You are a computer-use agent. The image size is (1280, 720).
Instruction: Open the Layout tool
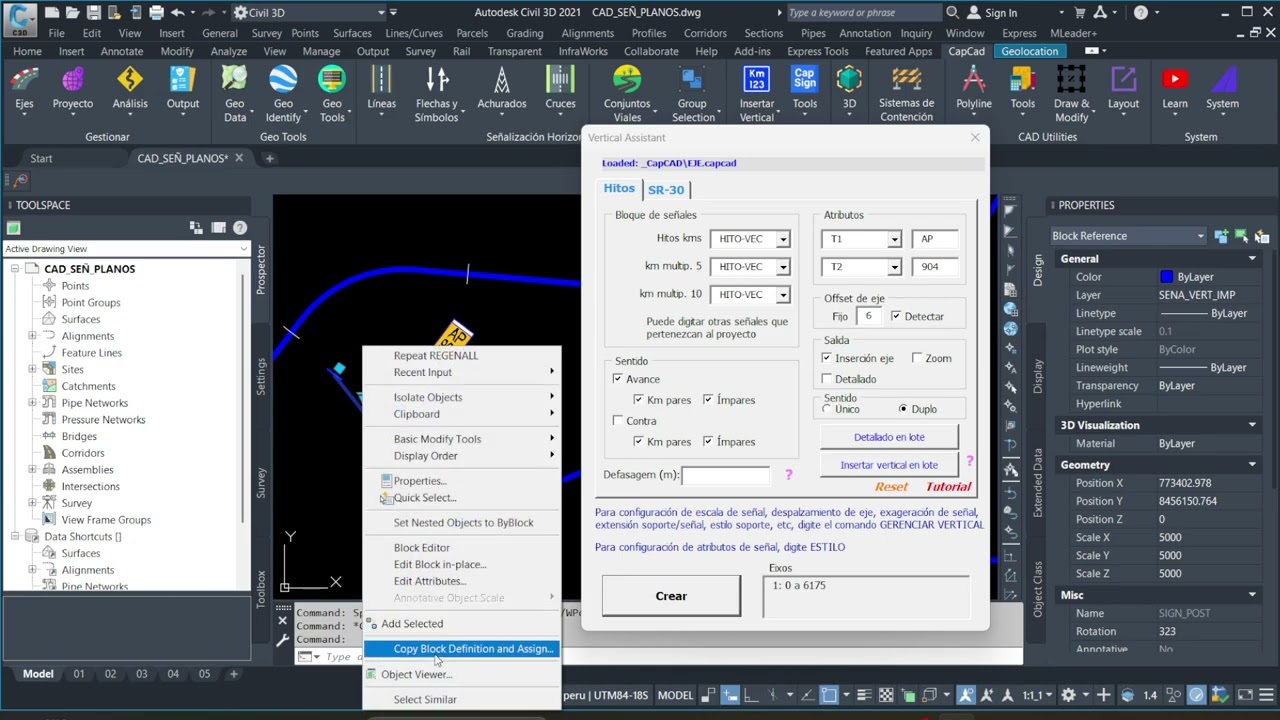tap(1123, 88)
